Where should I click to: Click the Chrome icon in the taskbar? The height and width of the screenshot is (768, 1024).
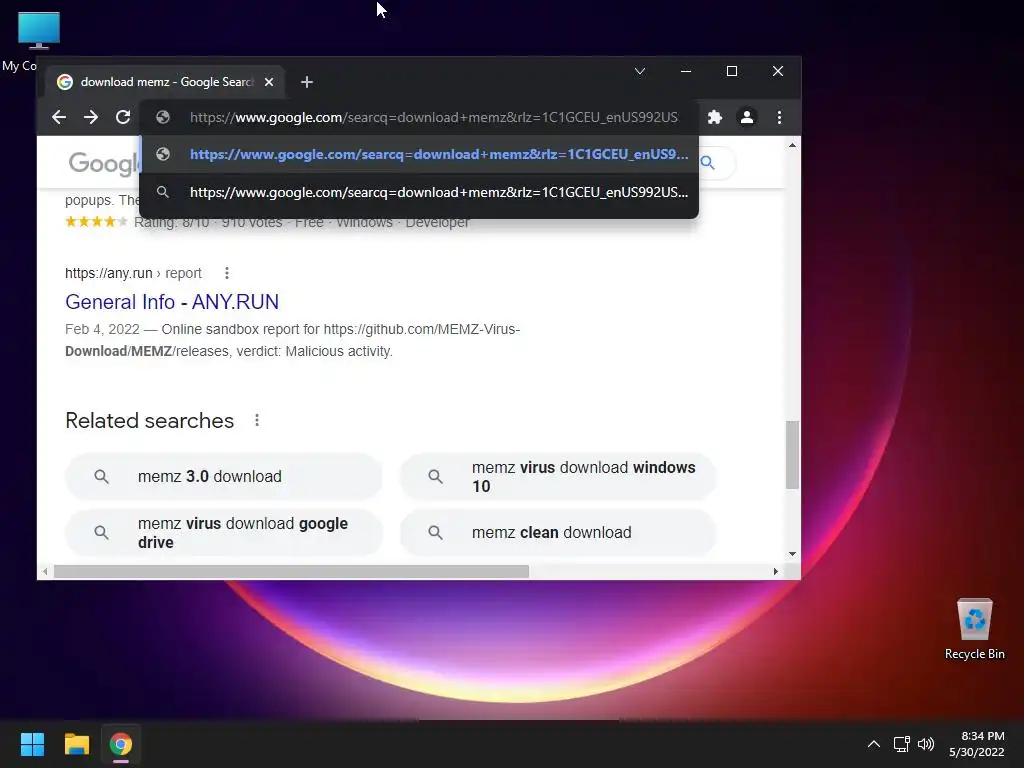(x=121, y=744)
